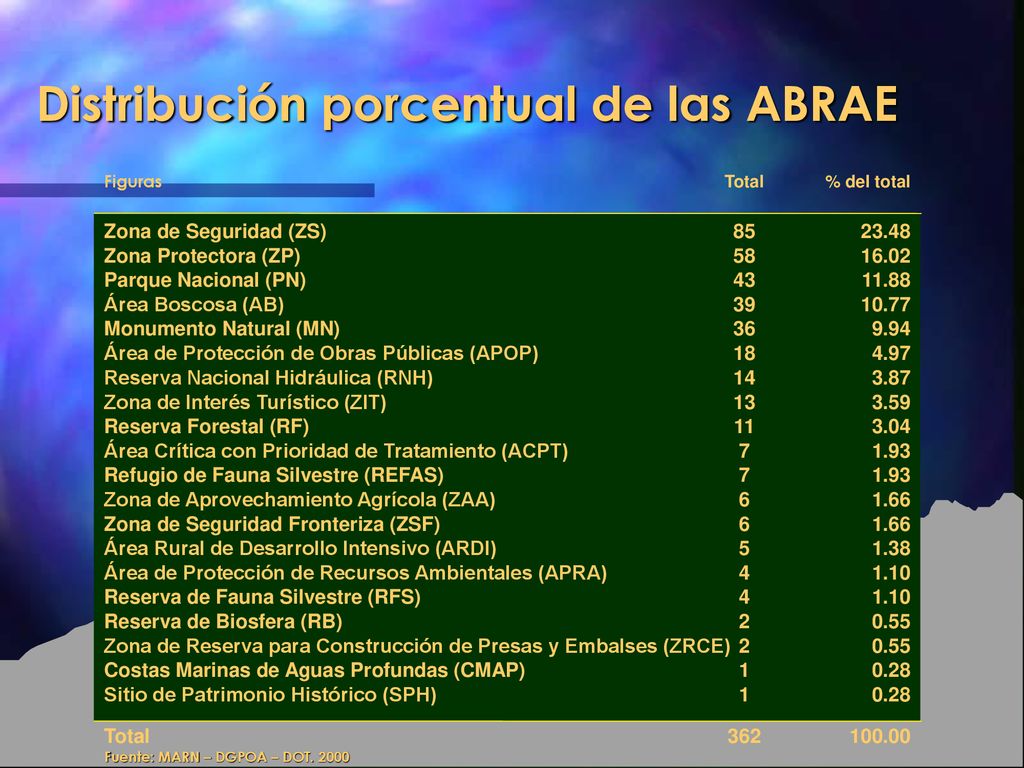Click "Área de Protección de Recursos Ambientales (APRA)"
1024x768 pixels.
tap(355, 573)
